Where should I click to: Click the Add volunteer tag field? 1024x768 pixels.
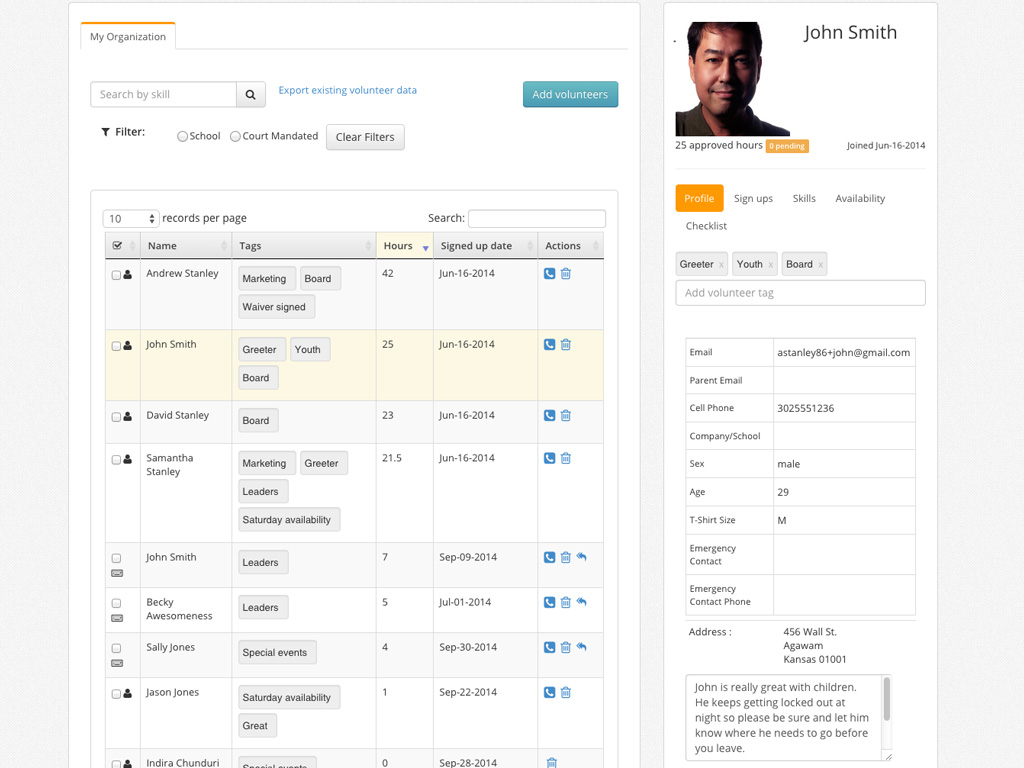pyautogui.click(x=800, y=293)
